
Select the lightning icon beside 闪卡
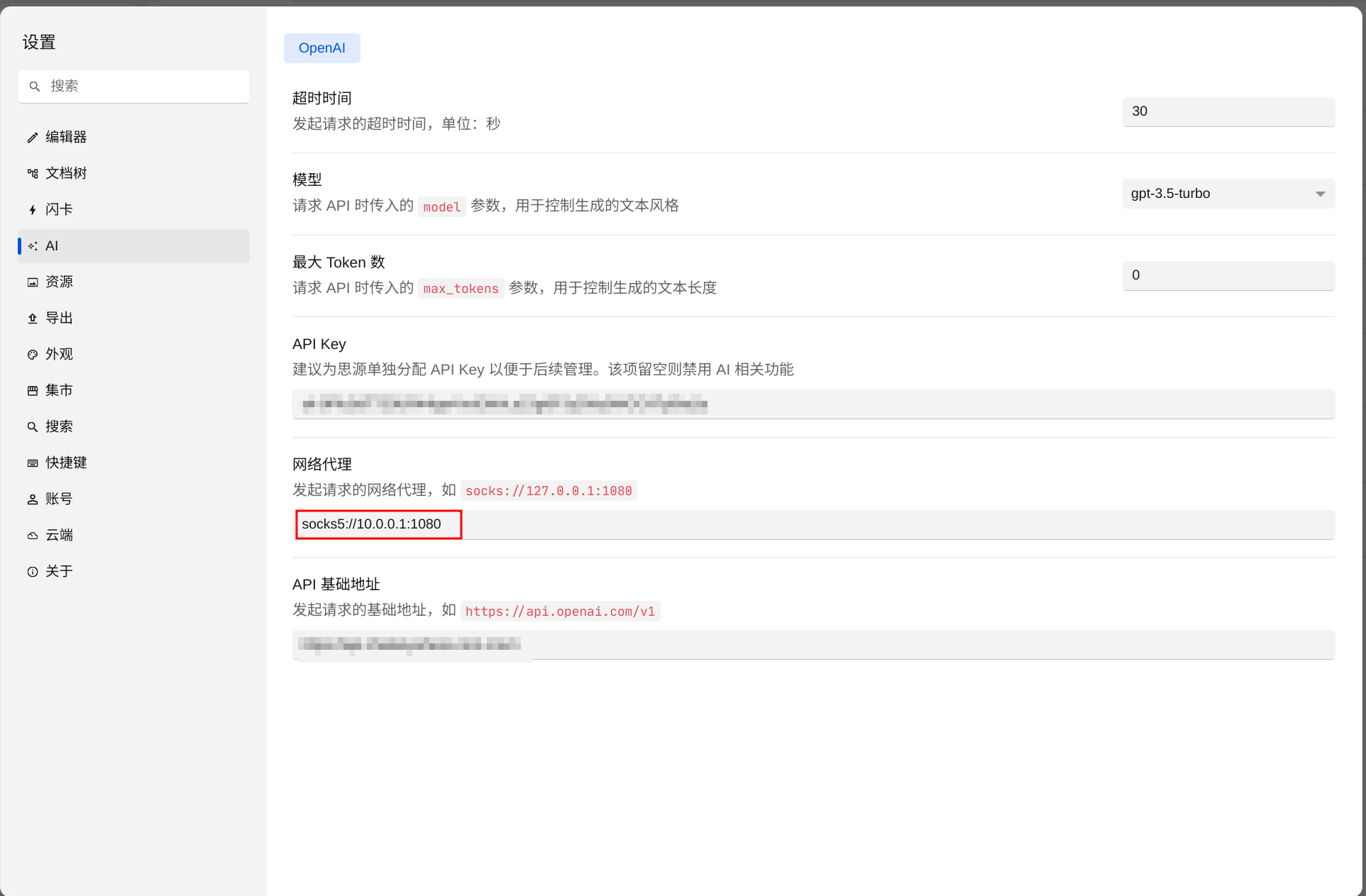click(x=33, y=209)
